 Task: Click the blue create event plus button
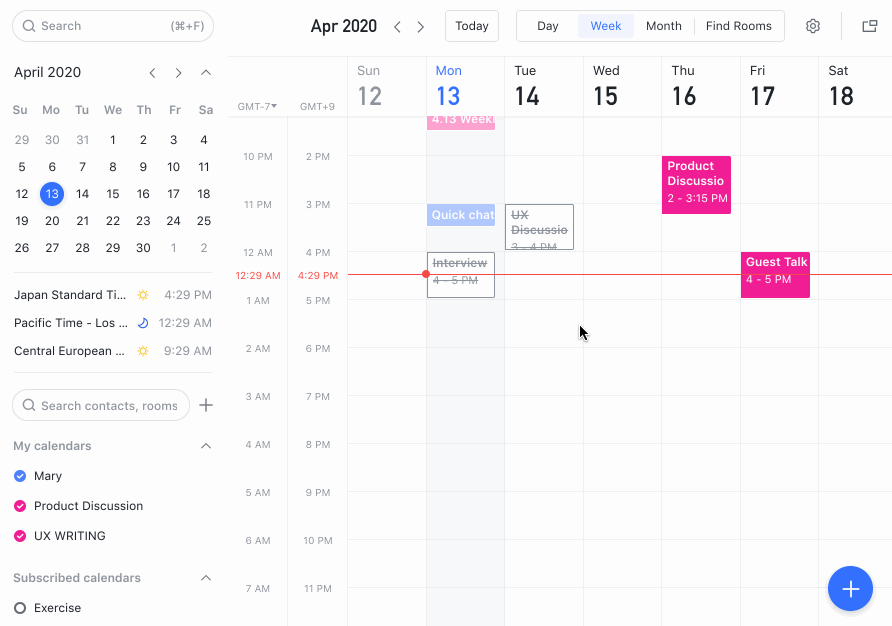pyautogui.click(x=850, y=588)
